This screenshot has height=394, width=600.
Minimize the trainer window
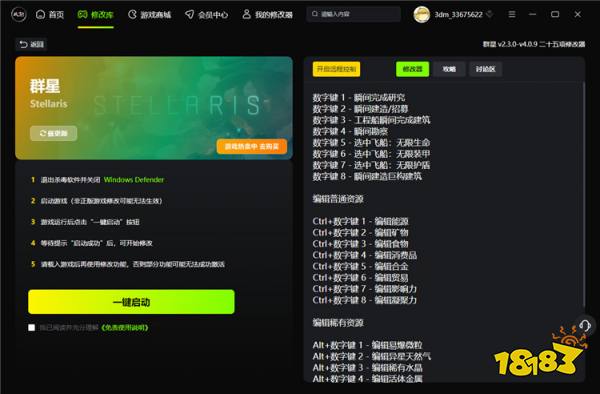click(x=532, y=14)
